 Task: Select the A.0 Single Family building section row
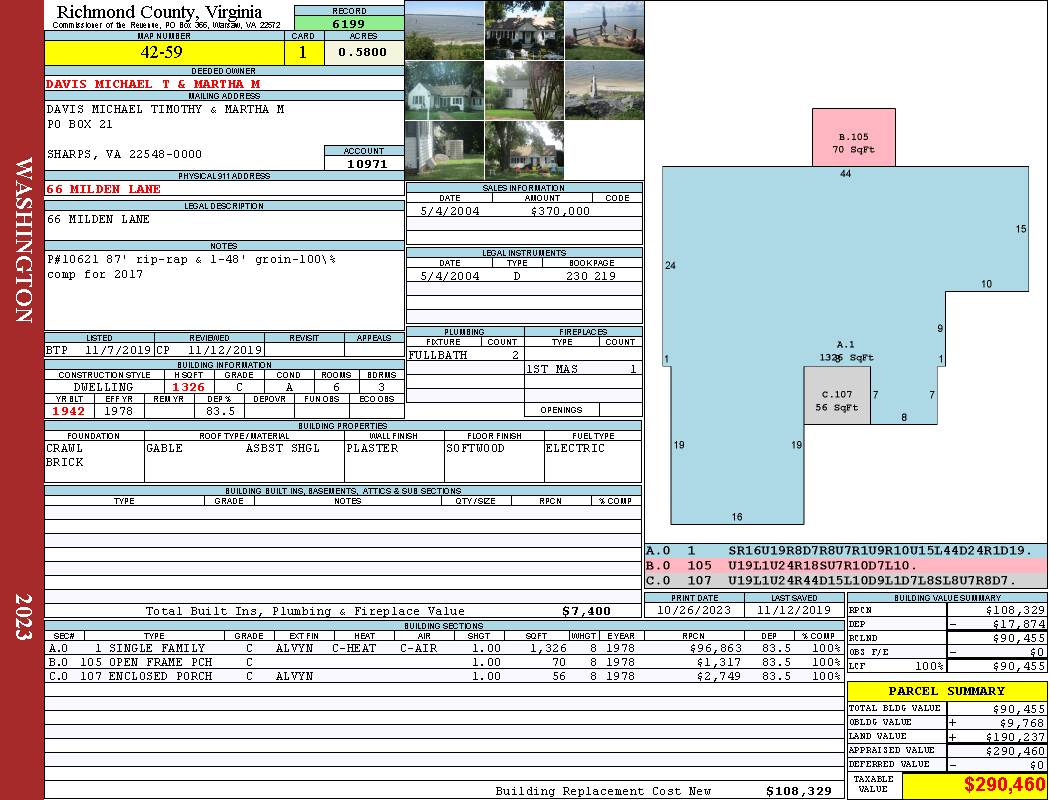(444, 648)
